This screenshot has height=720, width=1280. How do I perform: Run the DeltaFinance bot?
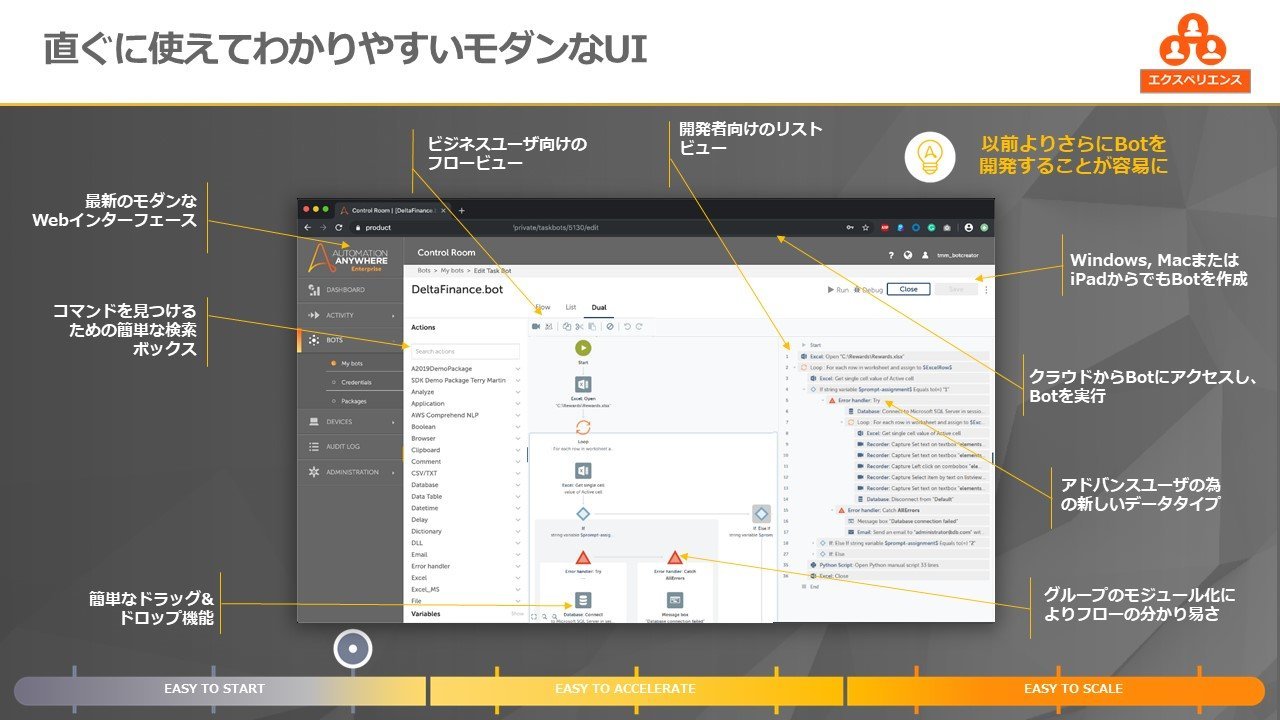click(x=838, y=289)
